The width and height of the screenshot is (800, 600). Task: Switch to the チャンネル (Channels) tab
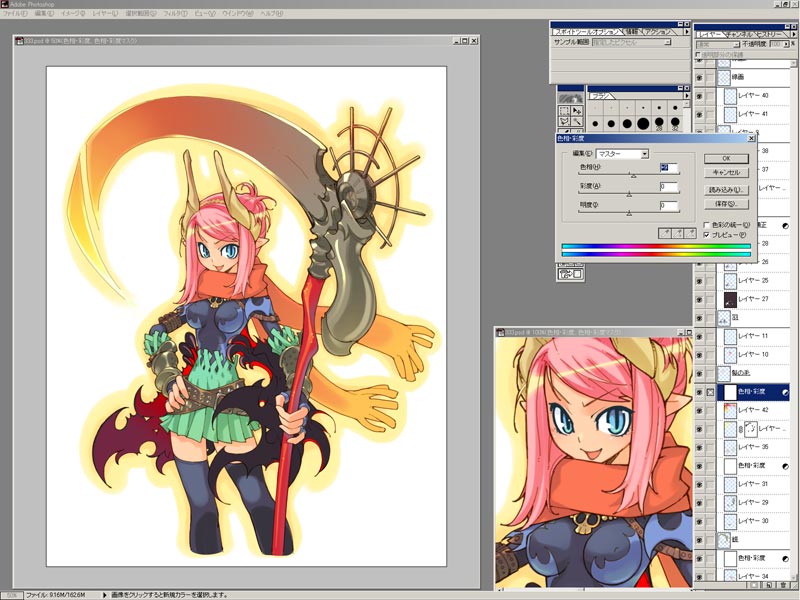coord(739,34)
